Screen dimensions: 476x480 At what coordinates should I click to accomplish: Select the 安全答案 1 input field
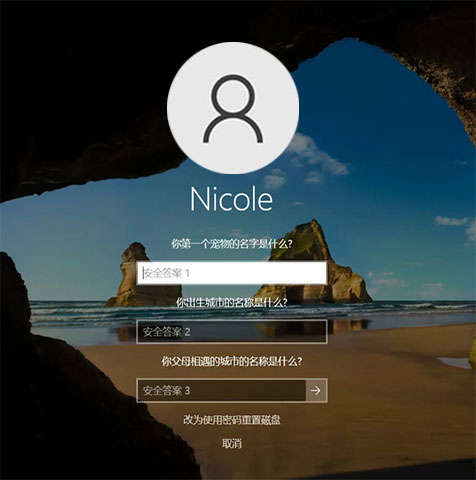232,273
